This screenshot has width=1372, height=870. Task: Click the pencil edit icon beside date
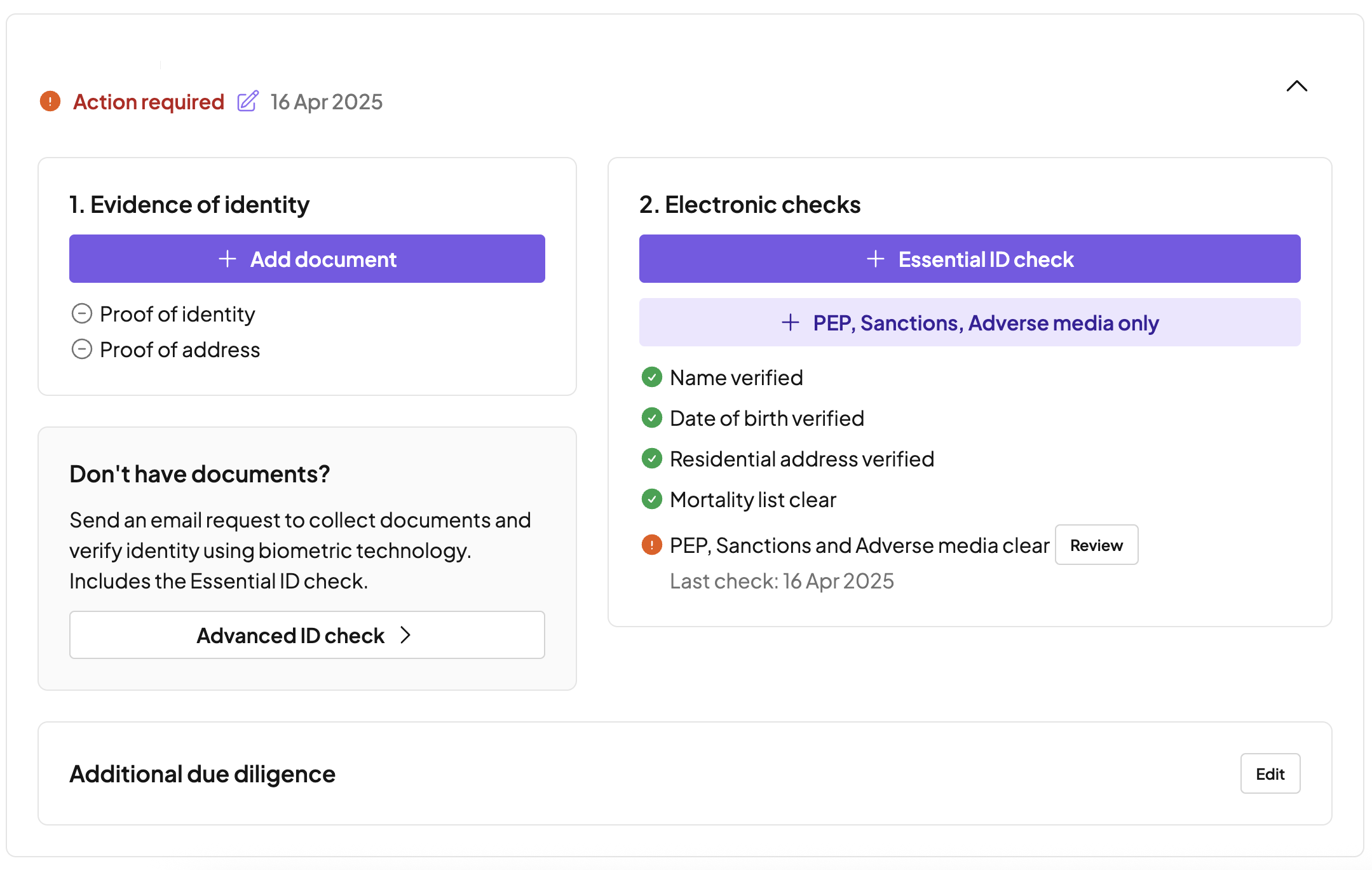pos(248,102)
